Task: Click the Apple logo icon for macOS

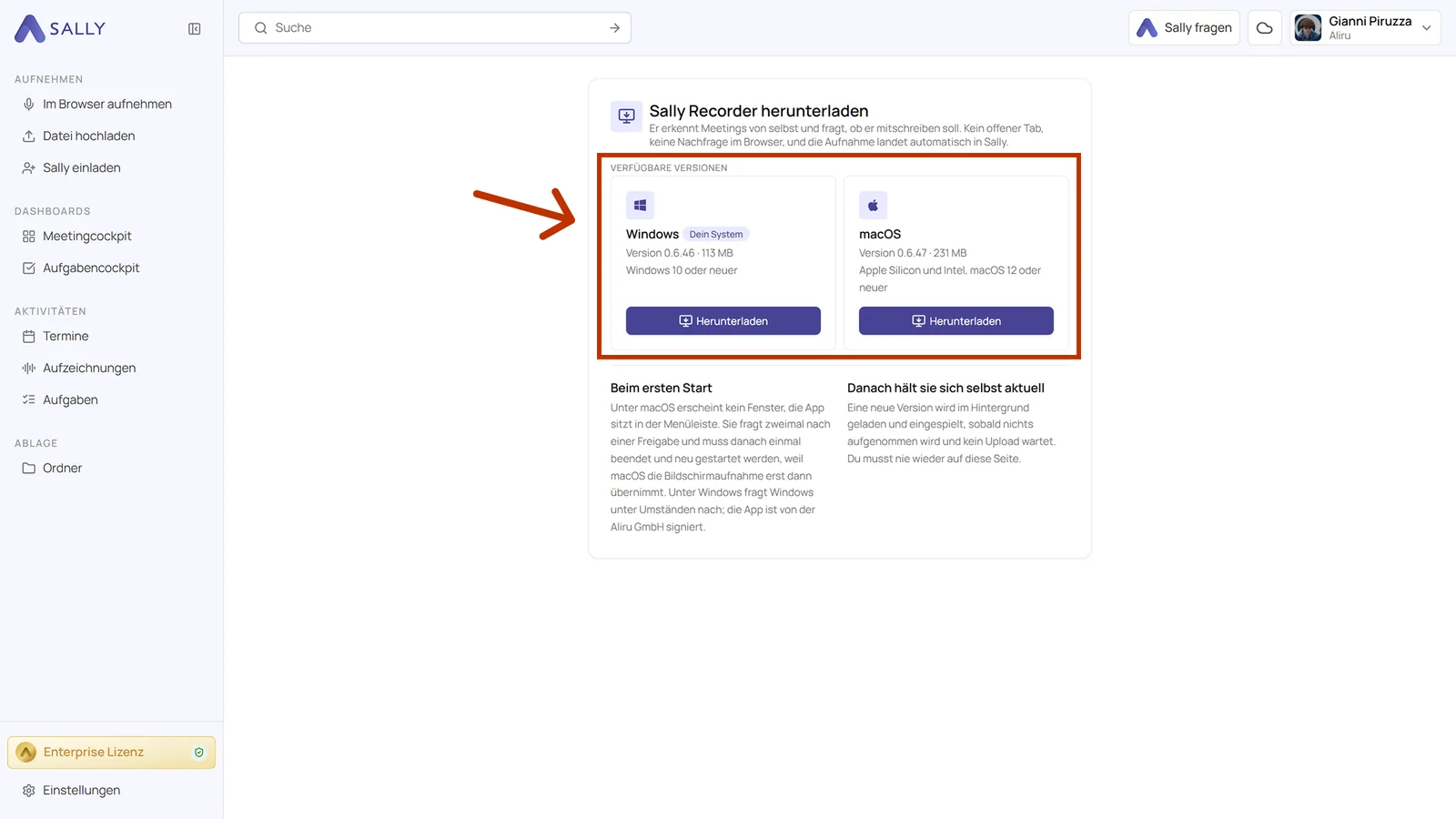Action: [x=874, y=206]
